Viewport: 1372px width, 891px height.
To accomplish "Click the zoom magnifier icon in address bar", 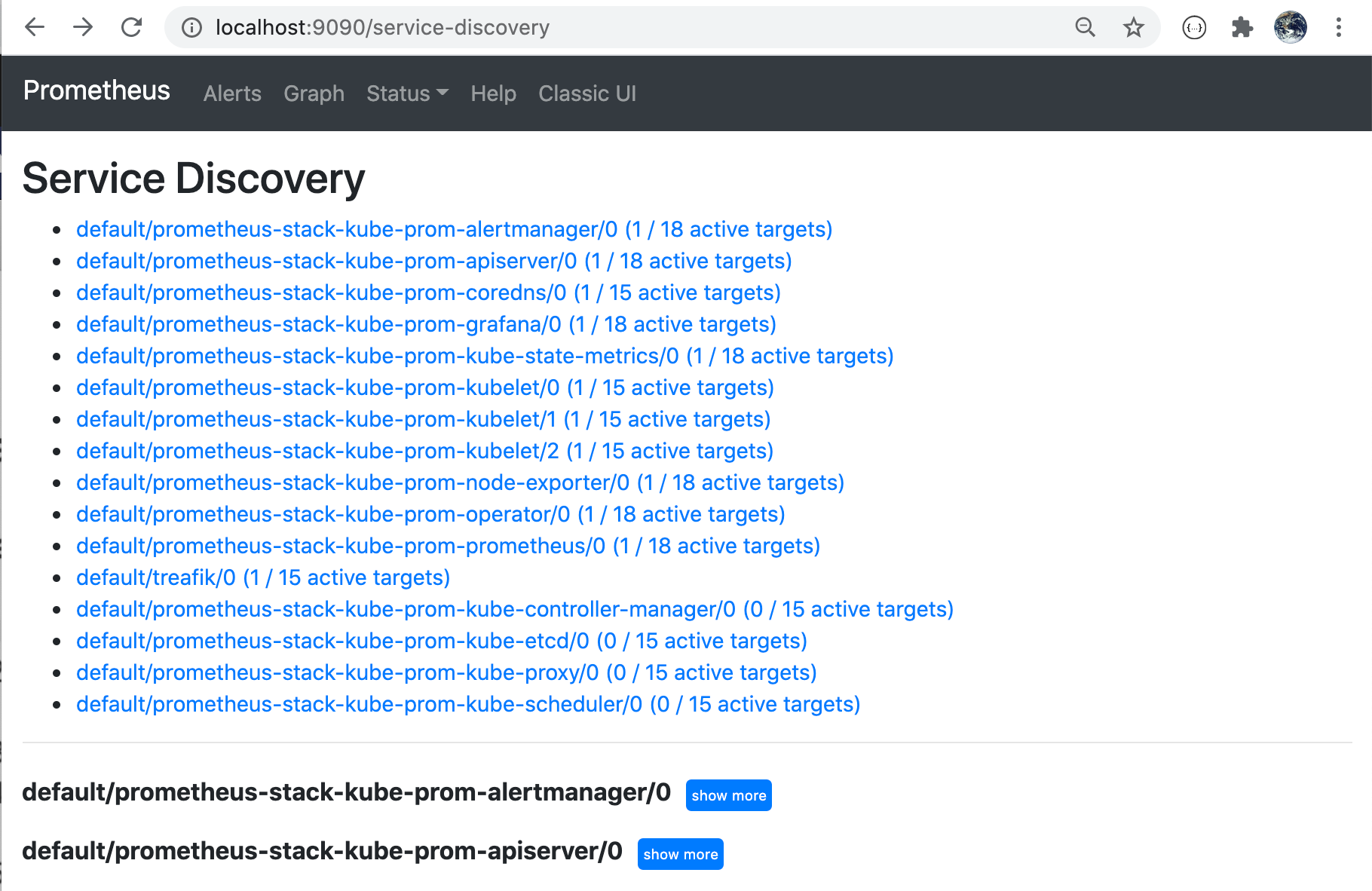I will [1085, 28].
